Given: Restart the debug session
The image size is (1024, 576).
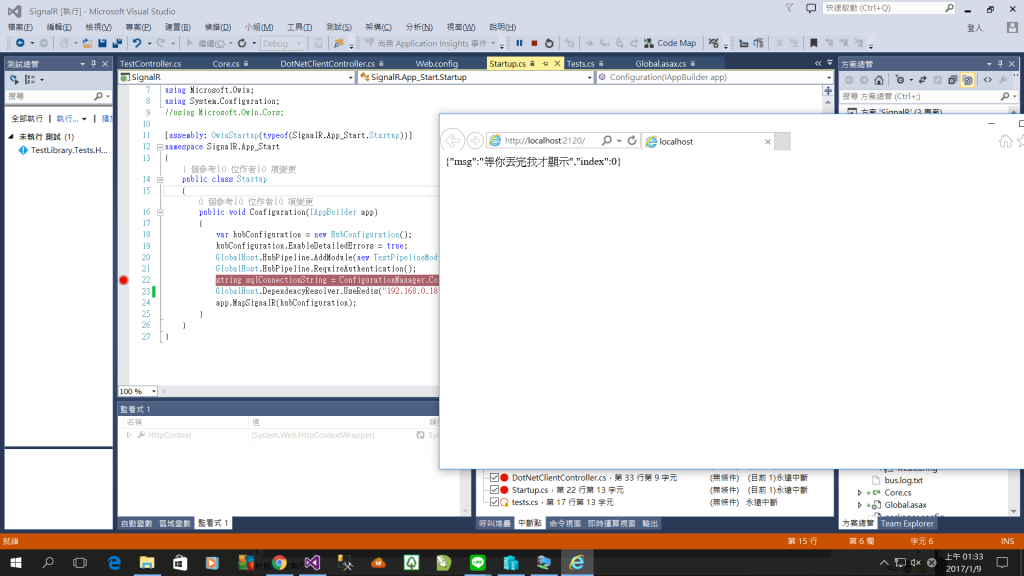Looking at the screenshot, I should (x=549, y=43).
